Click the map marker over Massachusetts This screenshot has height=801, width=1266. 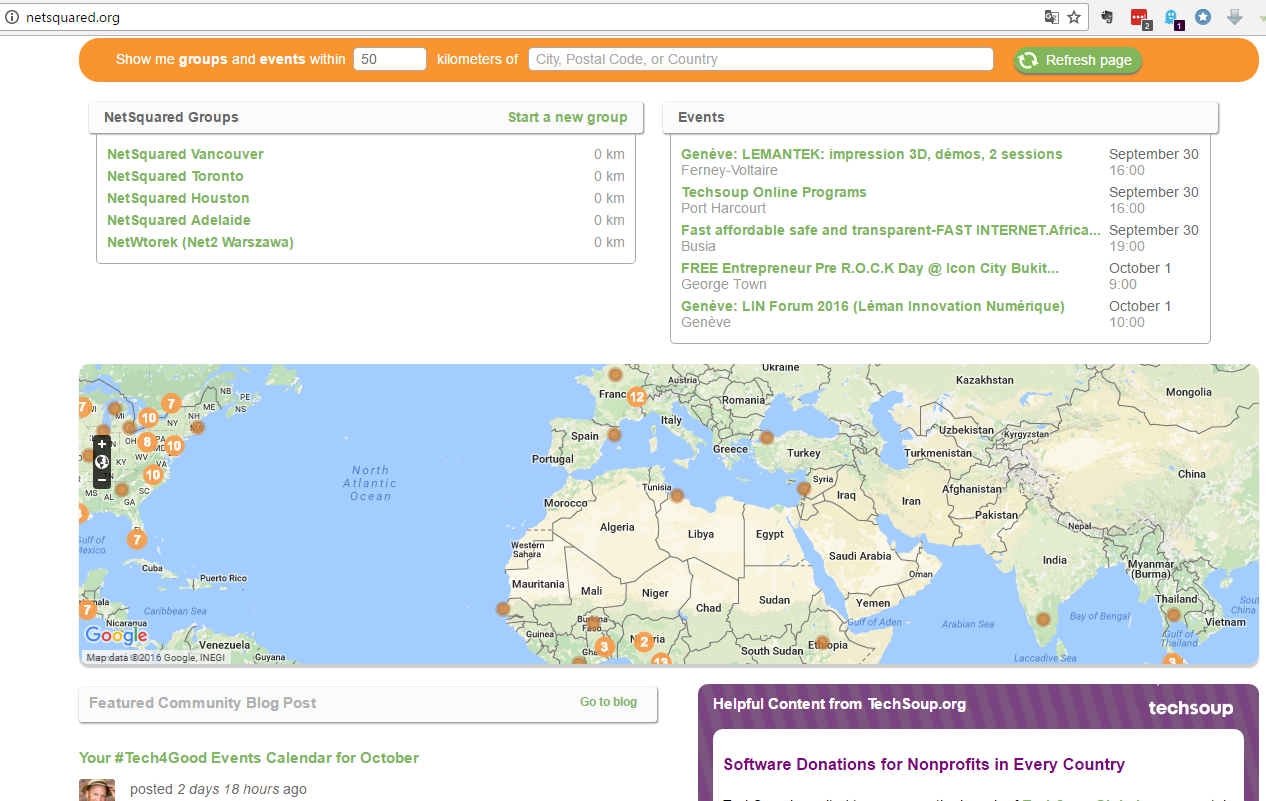coord(197,427)
